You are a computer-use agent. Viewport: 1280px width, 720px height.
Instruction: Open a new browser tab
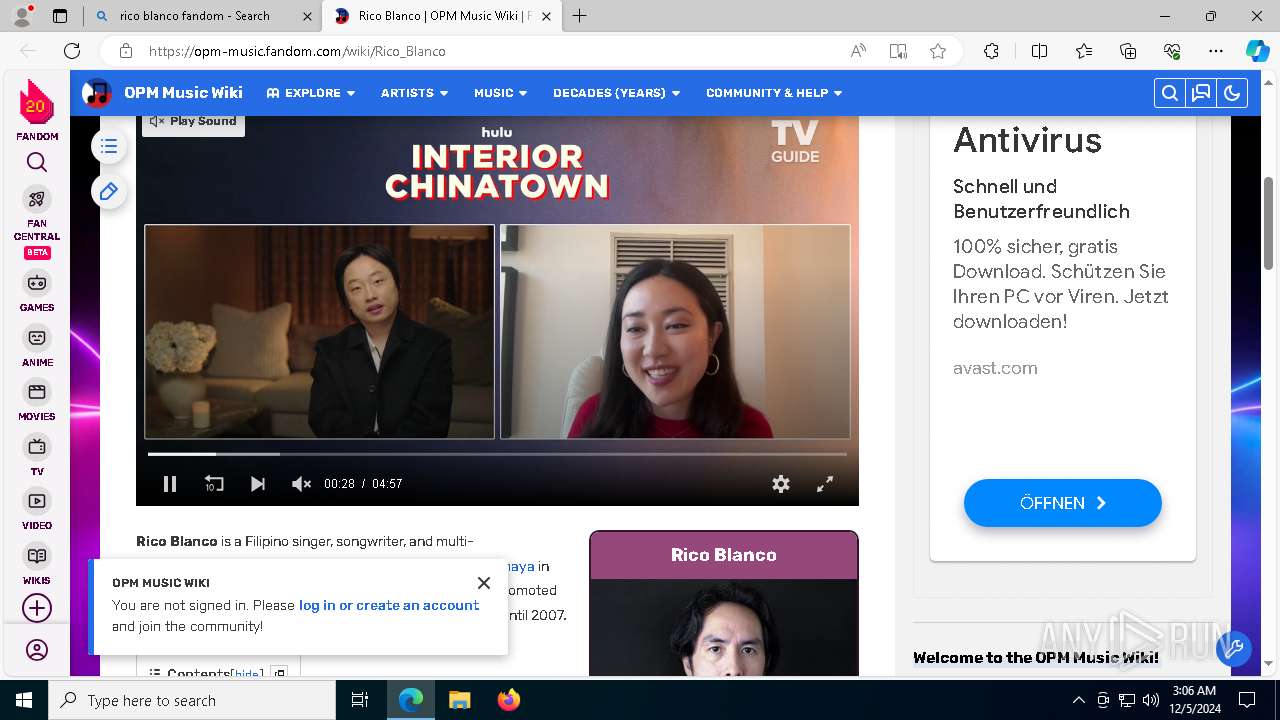click(580, 16)
